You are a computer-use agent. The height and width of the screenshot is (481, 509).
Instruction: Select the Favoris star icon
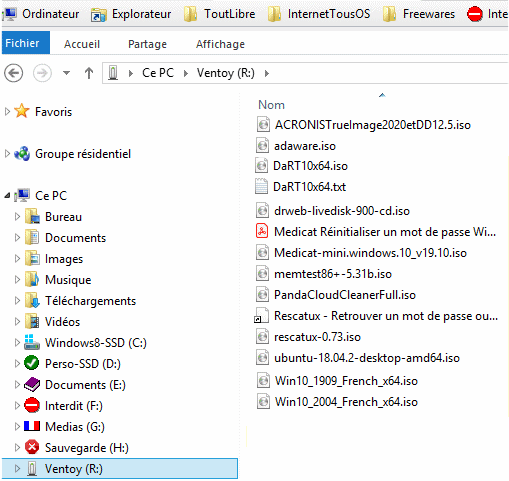click(22, 111)
